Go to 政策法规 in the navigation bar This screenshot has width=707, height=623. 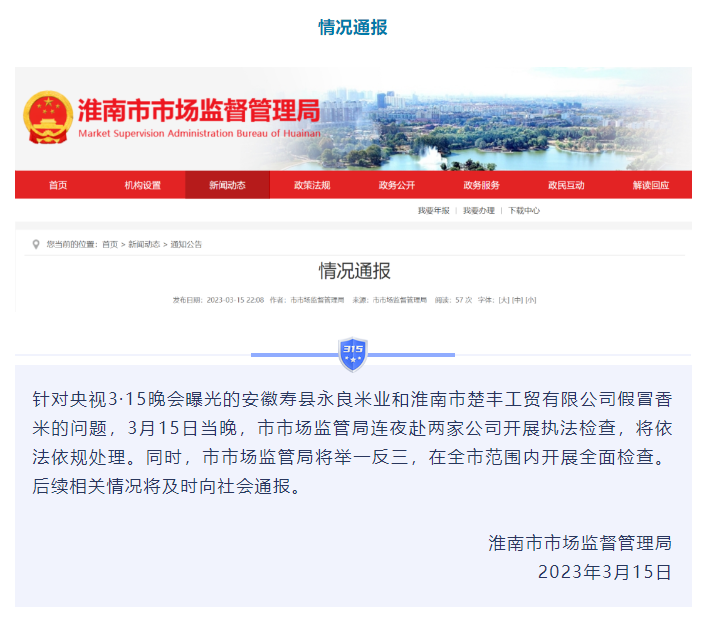point(312,185)
